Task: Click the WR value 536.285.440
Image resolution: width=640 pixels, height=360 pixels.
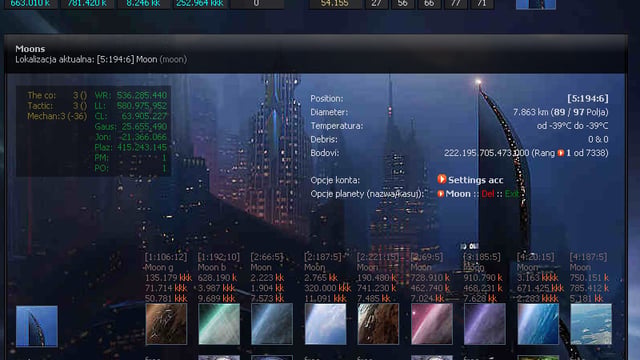Action: coord(142,95)
